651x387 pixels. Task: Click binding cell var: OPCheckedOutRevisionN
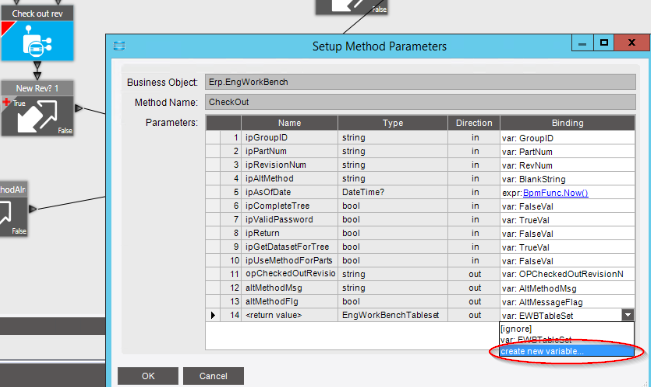pos(568,274)
